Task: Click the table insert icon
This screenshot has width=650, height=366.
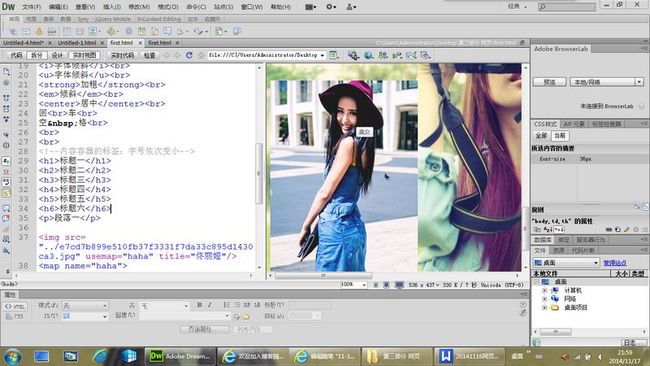Action: click(67, 31)
